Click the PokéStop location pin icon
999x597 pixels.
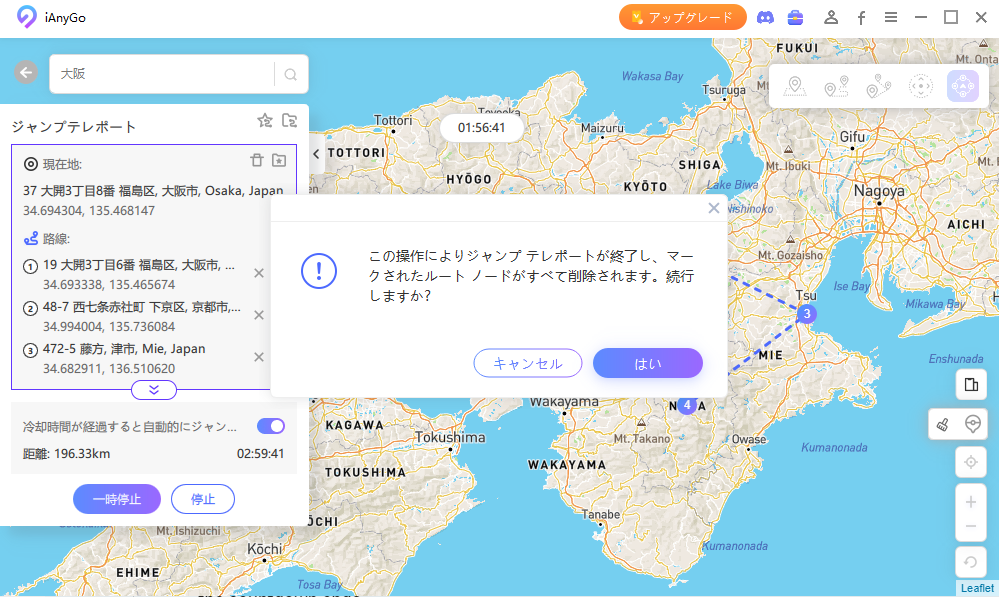click(970, 423)
